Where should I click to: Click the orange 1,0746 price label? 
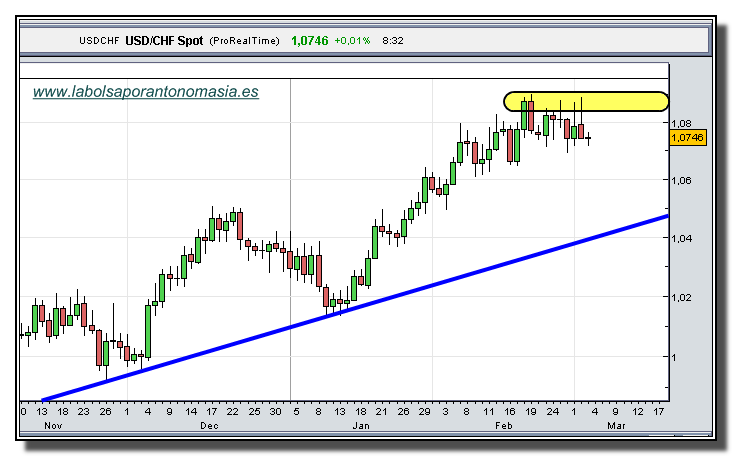[688, 137]
